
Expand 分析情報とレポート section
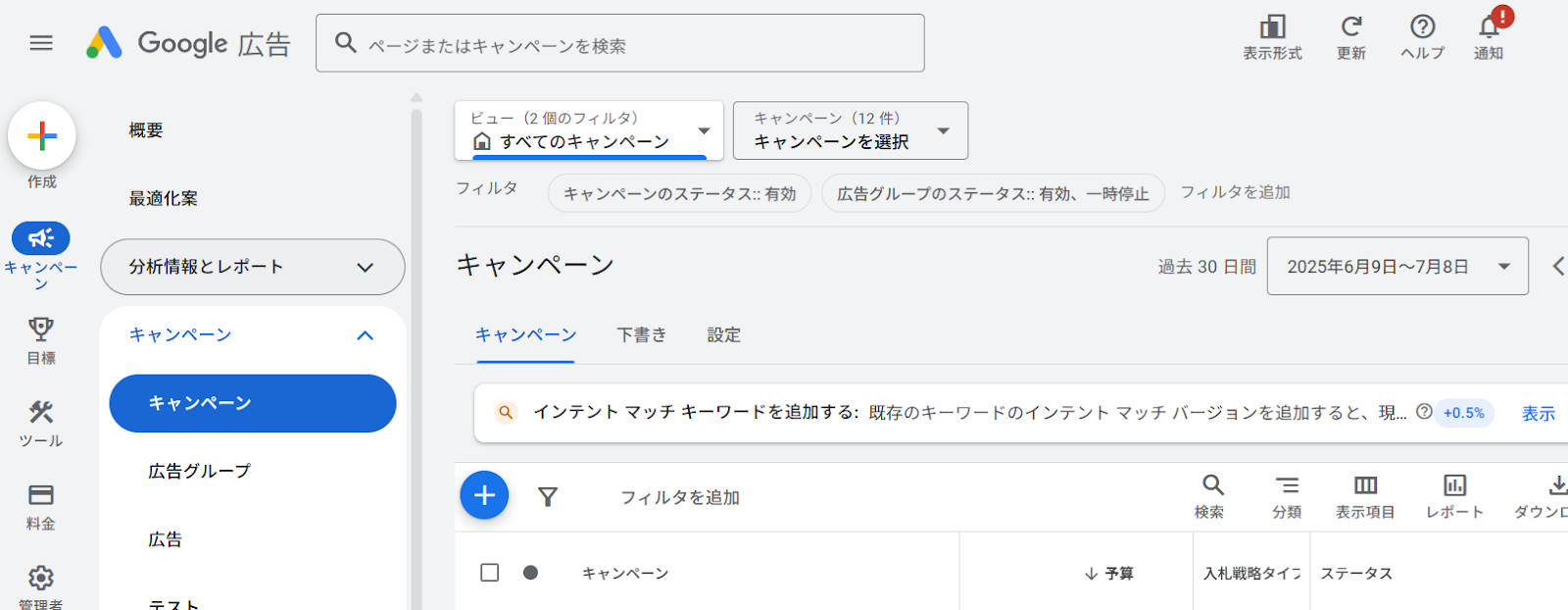[253, 267]
